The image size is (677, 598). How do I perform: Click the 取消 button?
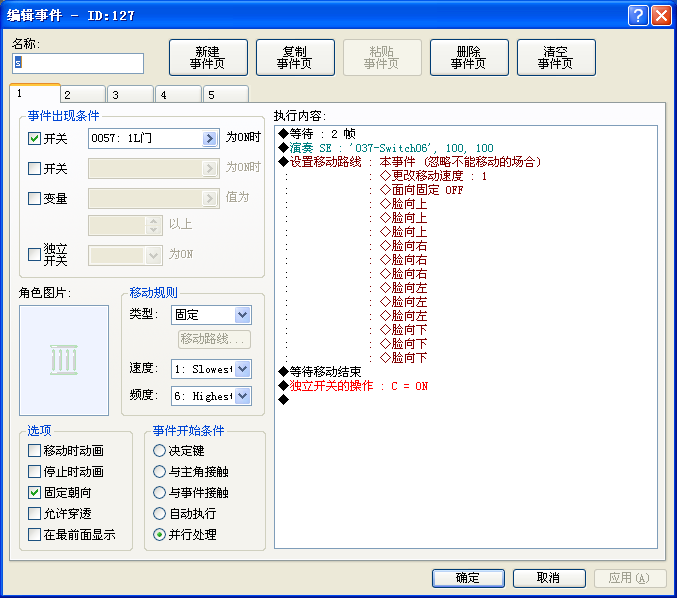[549, 578]
